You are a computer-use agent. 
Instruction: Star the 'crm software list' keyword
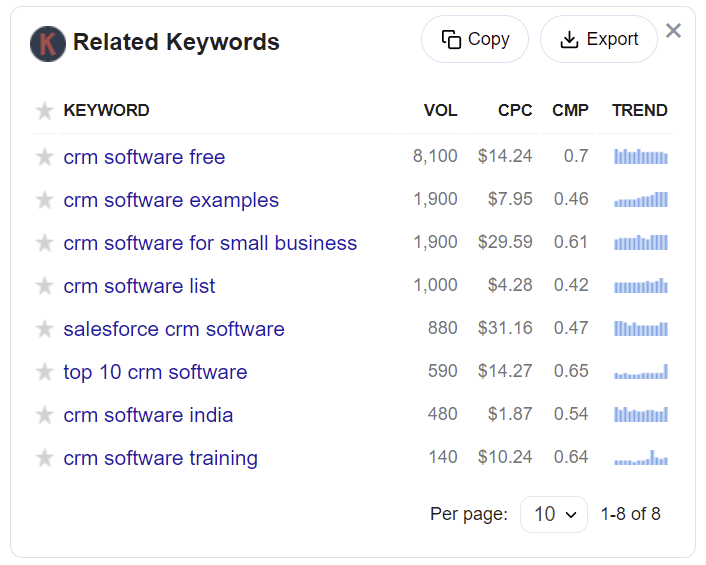[x=44, y=286]
